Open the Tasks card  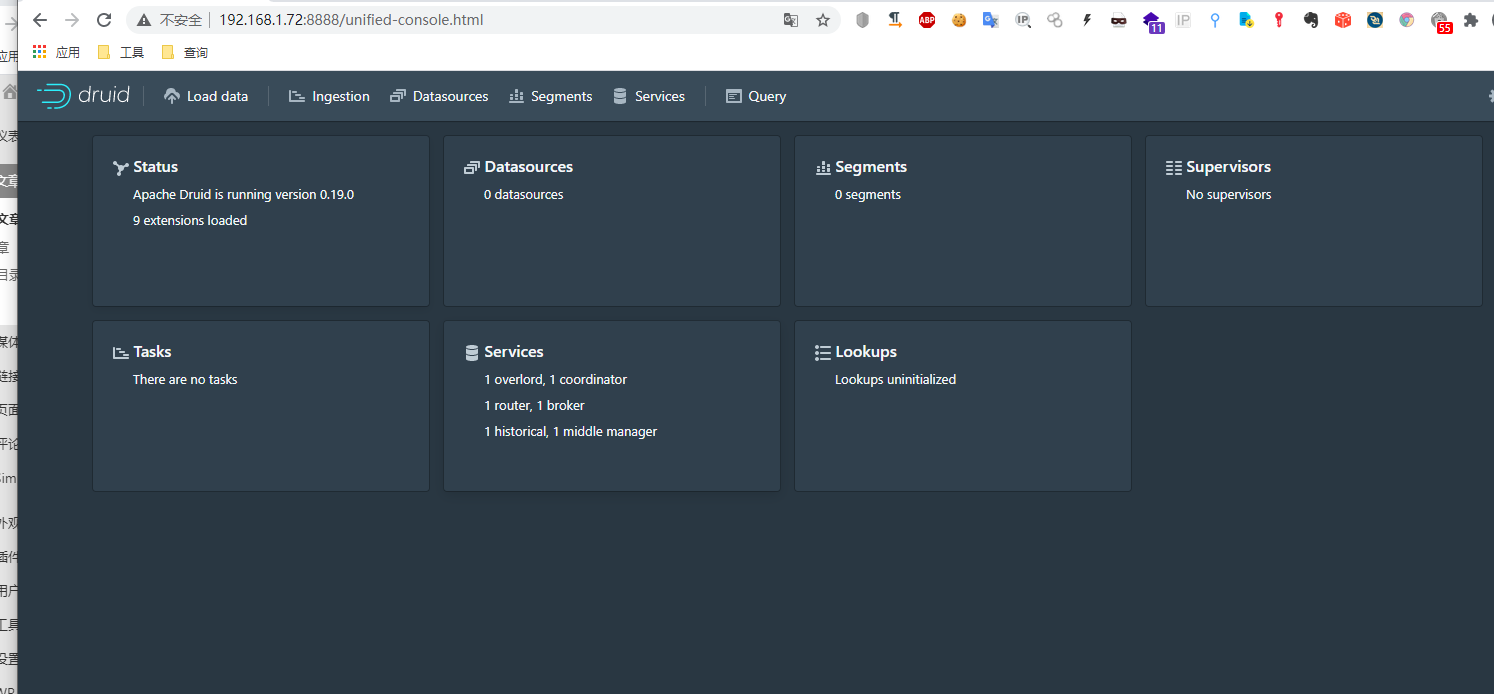(x=260, y=405)
